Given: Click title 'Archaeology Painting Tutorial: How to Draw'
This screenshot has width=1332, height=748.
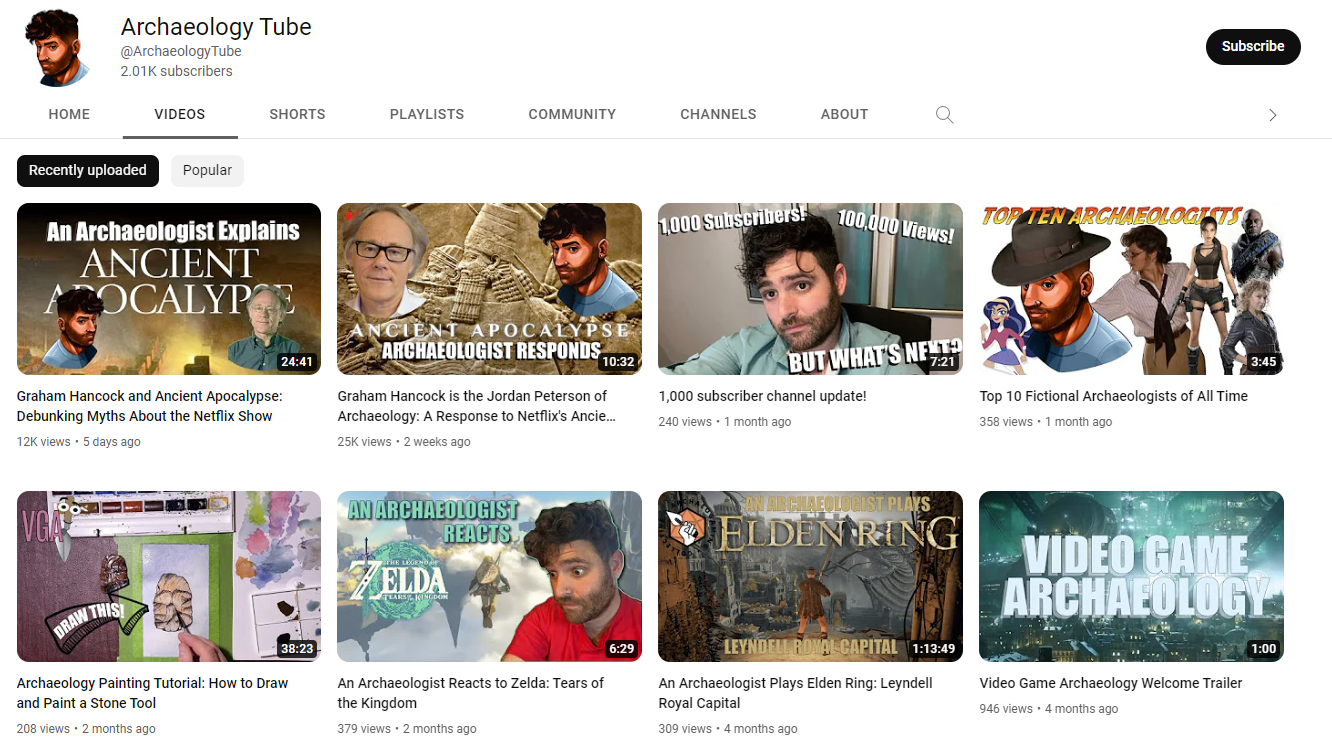Looking at the screenshot, I should point(152,693).
